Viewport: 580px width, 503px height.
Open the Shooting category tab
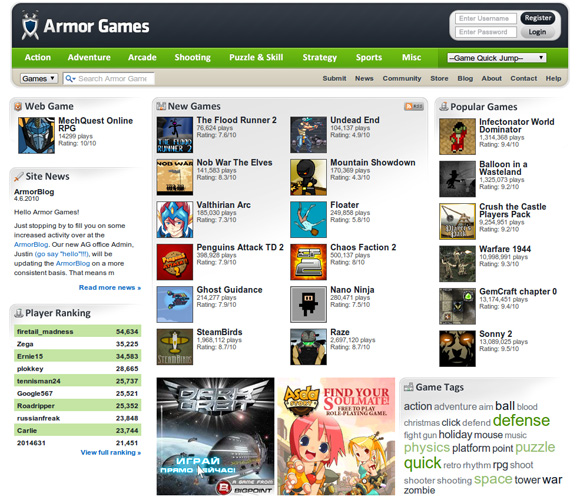coord(192,57)
